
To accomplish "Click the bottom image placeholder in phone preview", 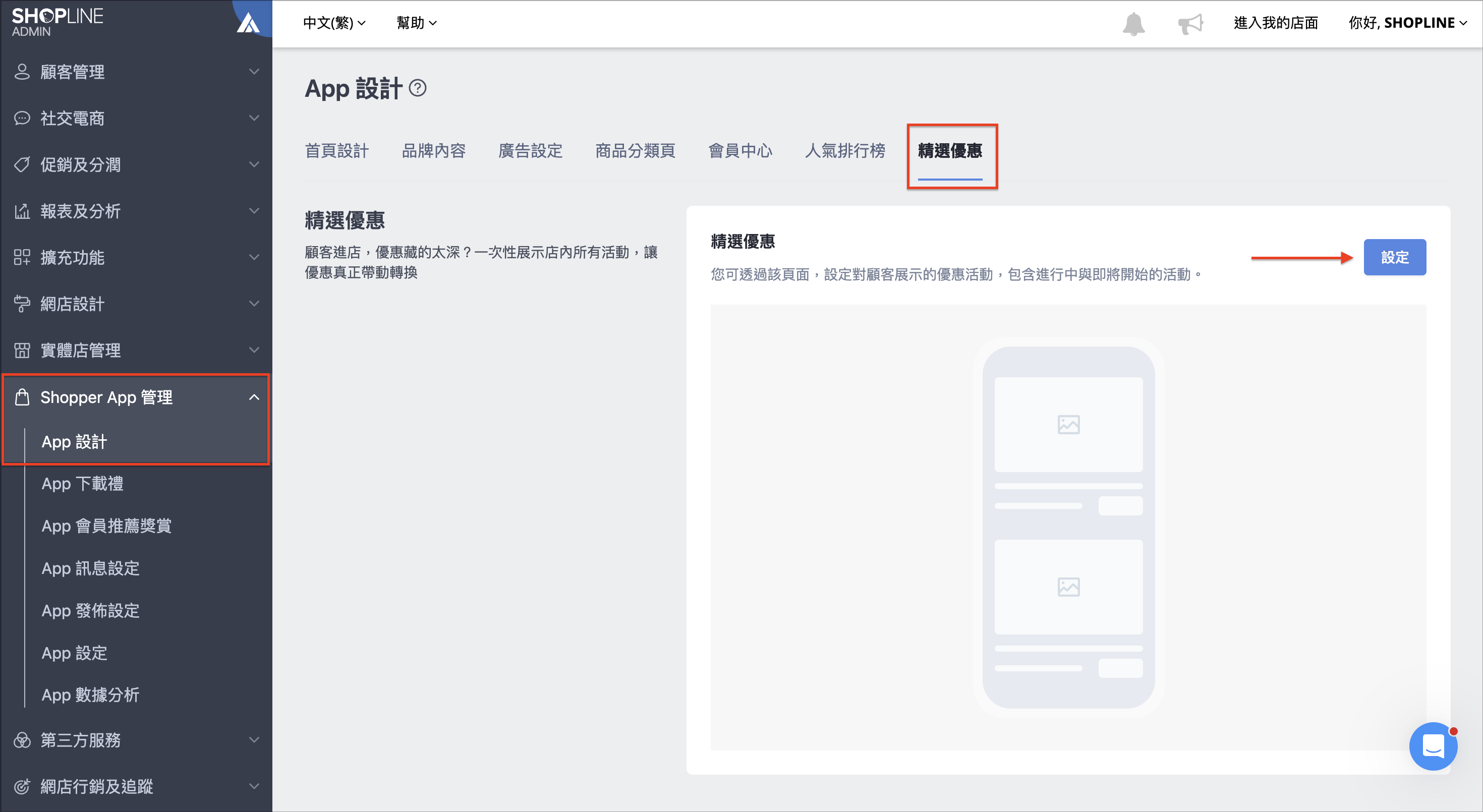I will (x=1068, y=587).
